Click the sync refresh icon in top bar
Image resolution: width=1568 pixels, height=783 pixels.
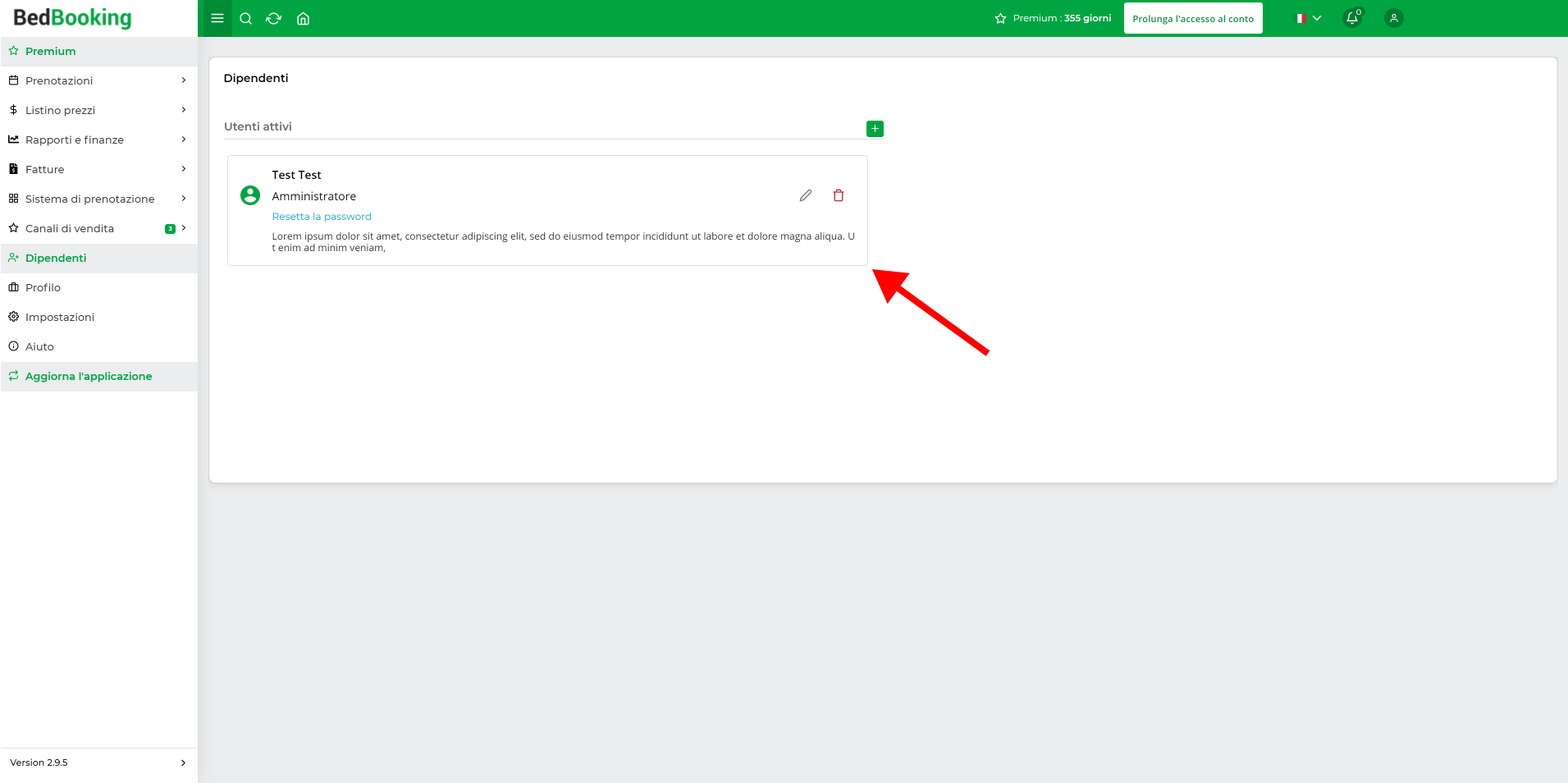coord(274,18)
